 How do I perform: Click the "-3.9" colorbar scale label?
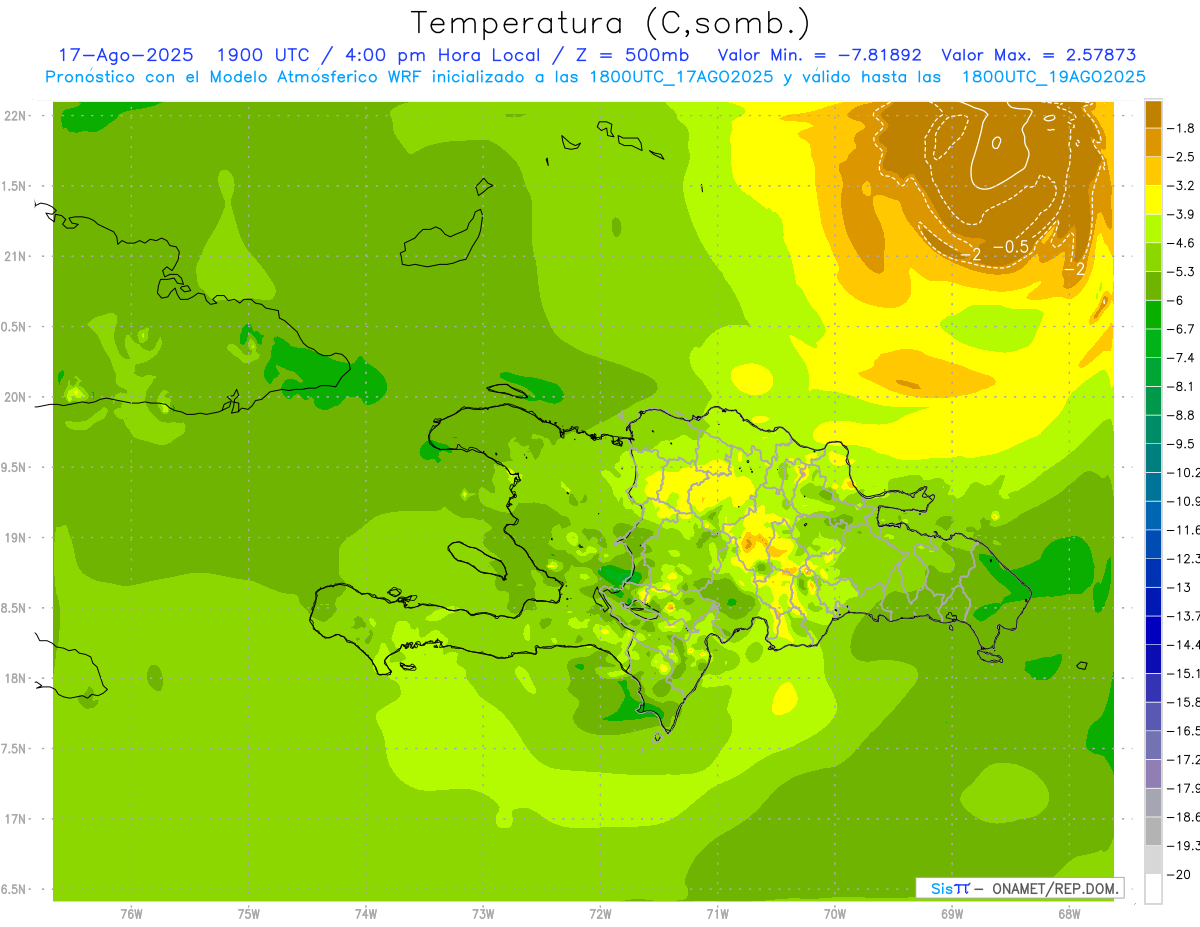1182,214
